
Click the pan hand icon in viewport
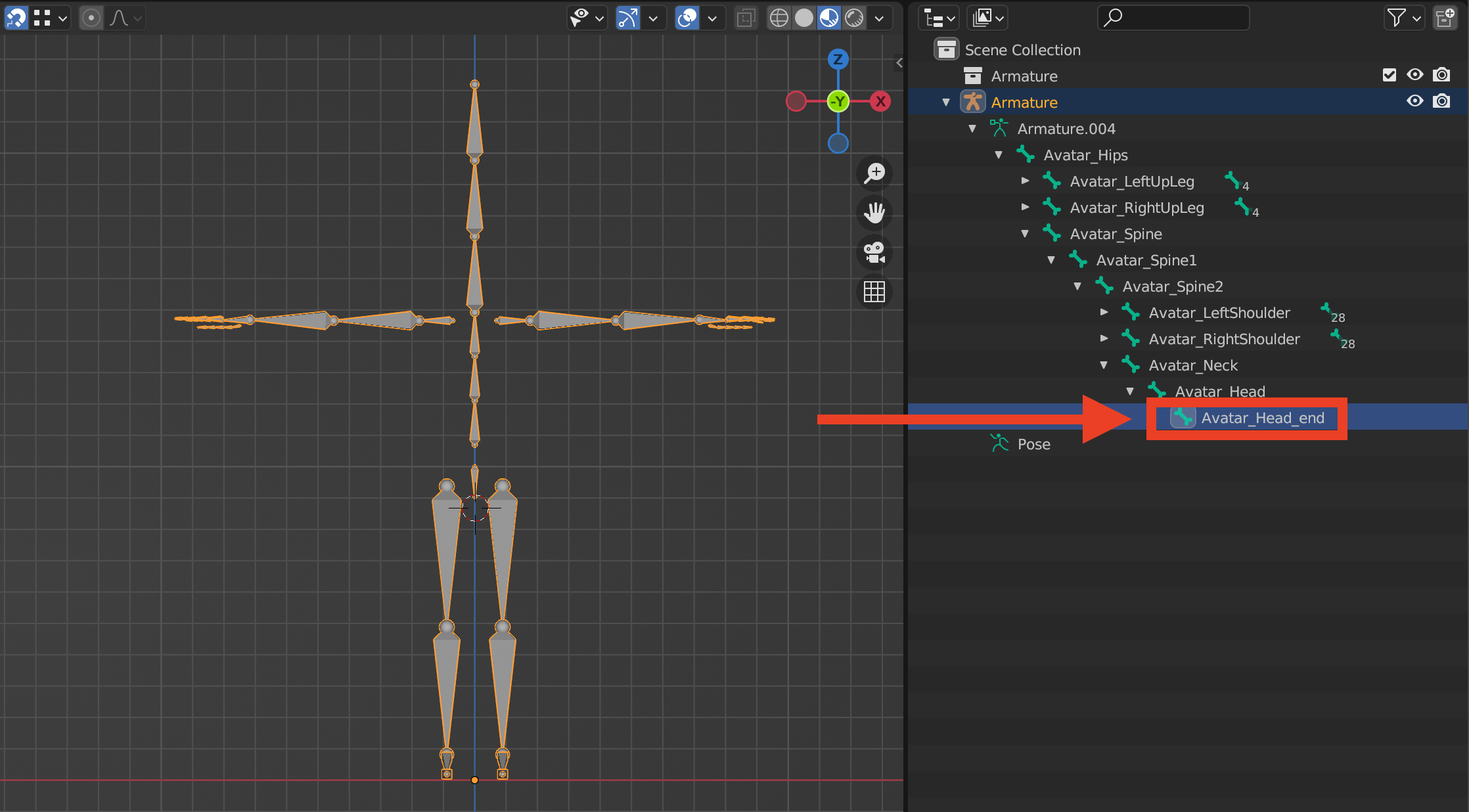point(874,213)
